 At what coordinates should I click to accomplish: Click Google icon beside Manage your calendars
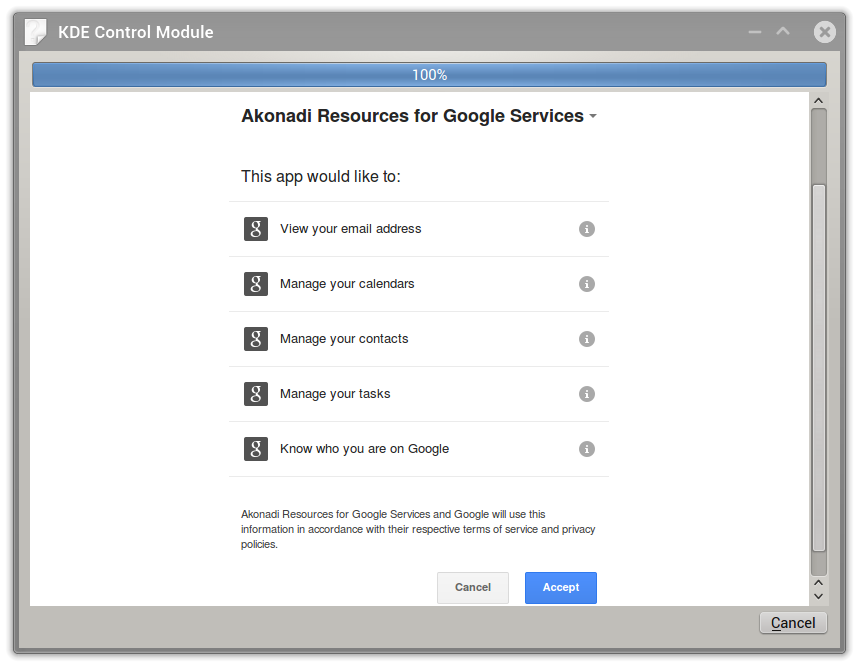256,284
